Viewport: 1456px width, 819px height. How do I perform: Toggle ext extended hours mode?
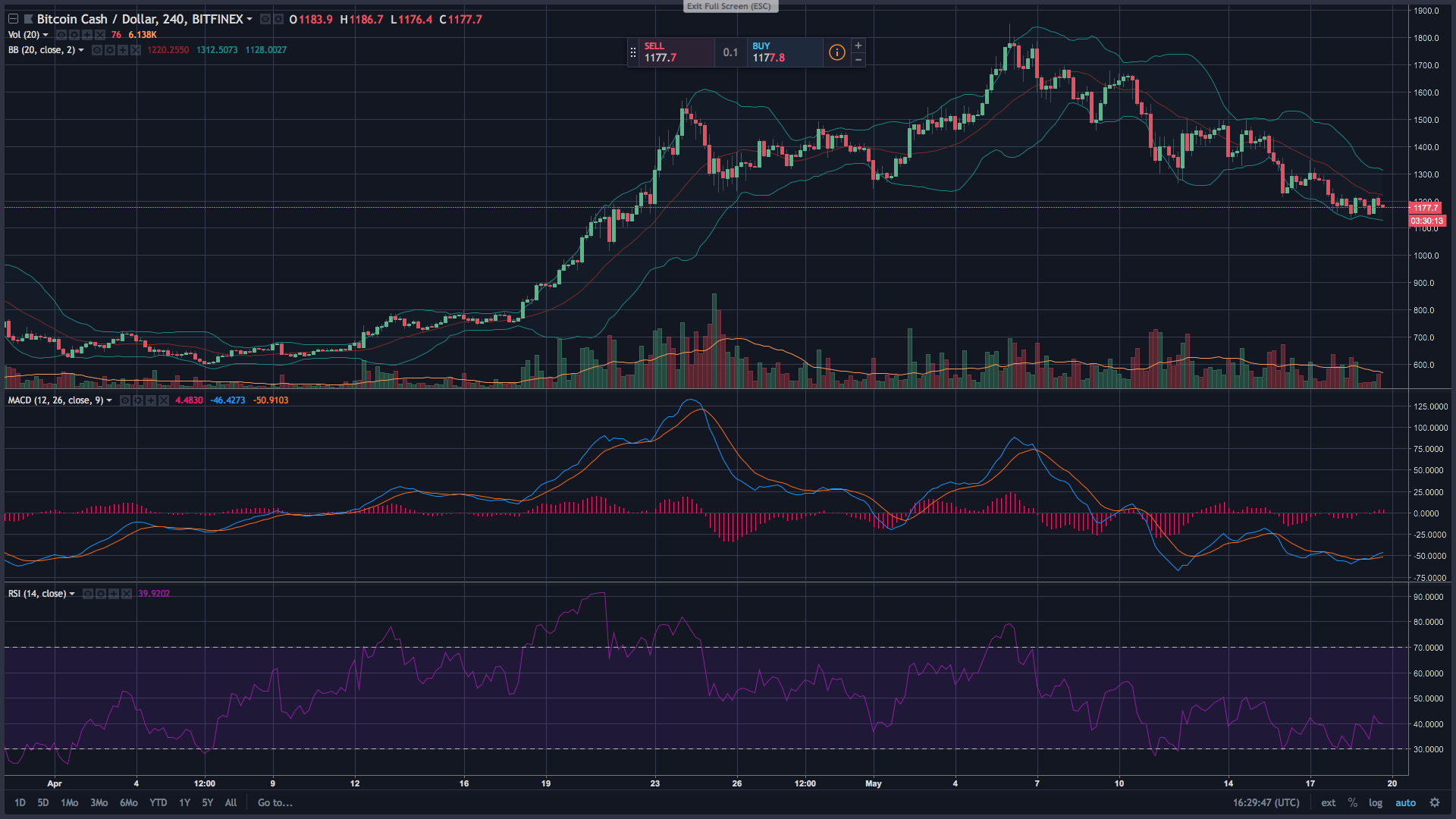tap(1329, 802)
